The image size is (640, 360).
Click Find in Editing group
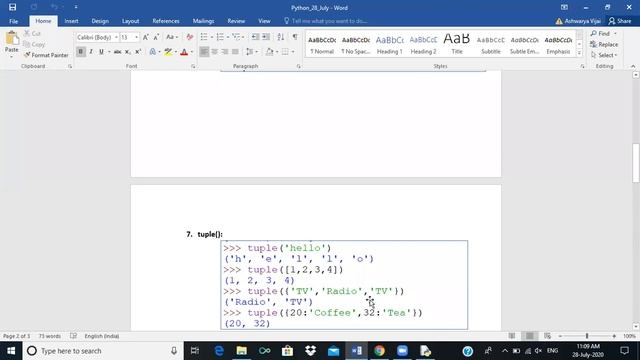(600, 33)
